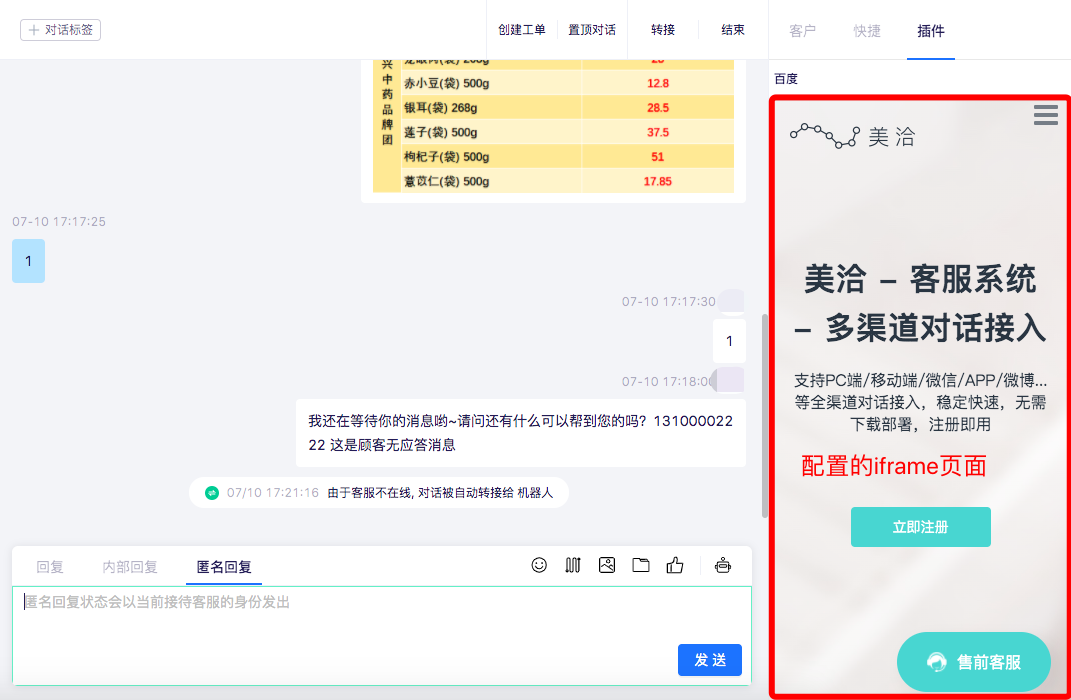Click the 美洽 – 客服系统 headline
This screenshot has height=700, width=1071.
[x=920, y=304]
